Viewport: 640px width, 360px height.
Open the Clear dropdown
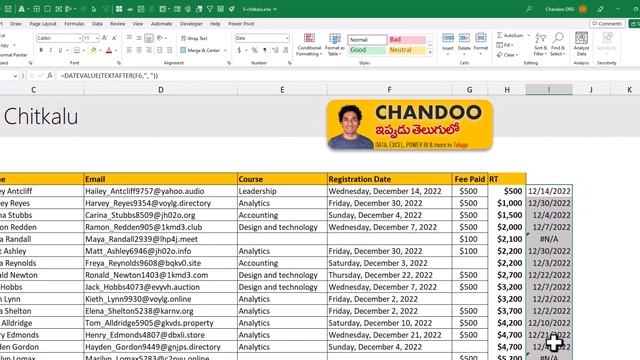pos(507,55)
